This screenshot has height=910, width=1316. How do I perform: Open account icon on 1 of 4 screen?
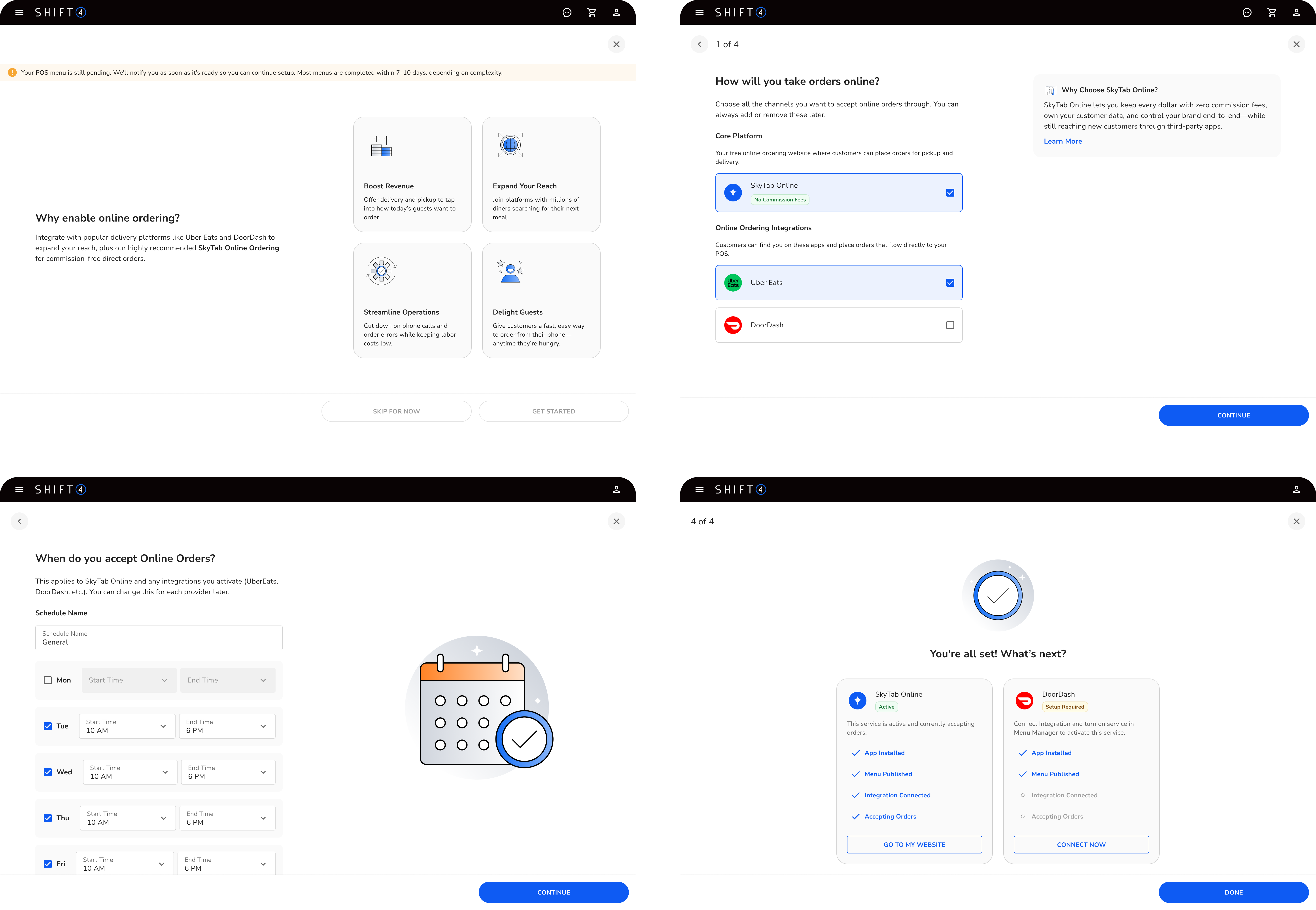tap(1296, 13)
